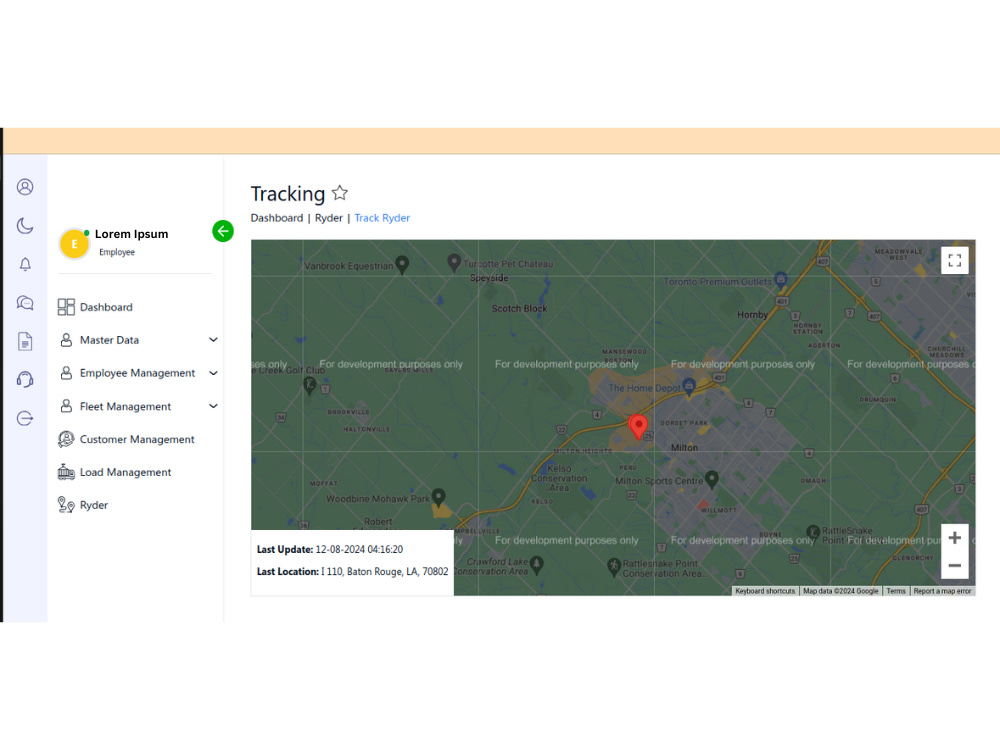Open Fleet Management menu item
Screen dimensions: 1000x750
125,406
